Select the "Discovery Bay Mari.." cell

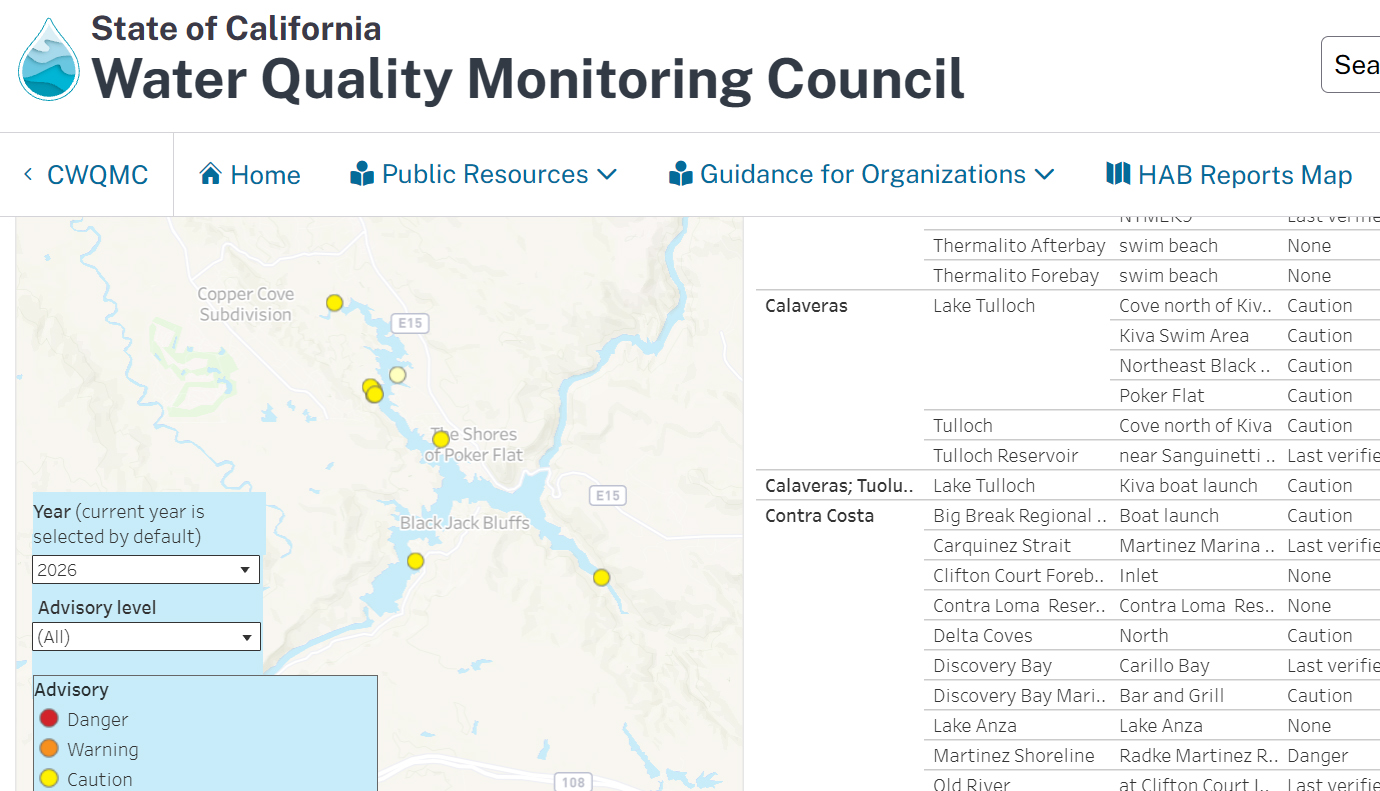[x=1019, y=696]
